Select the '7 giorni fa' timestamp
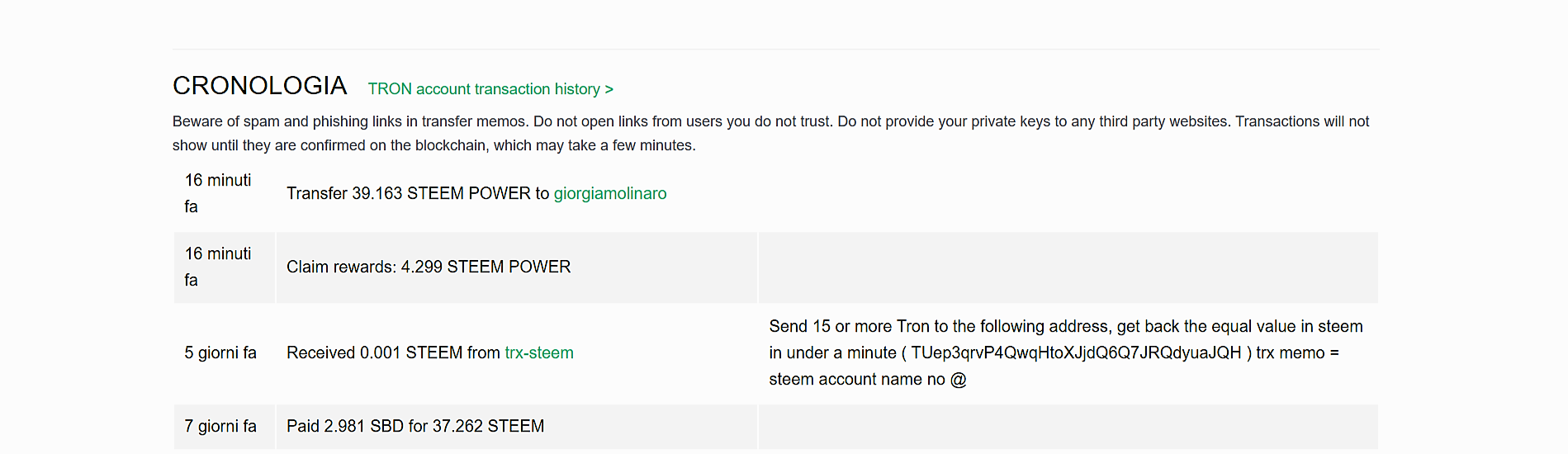 point(220,426)
